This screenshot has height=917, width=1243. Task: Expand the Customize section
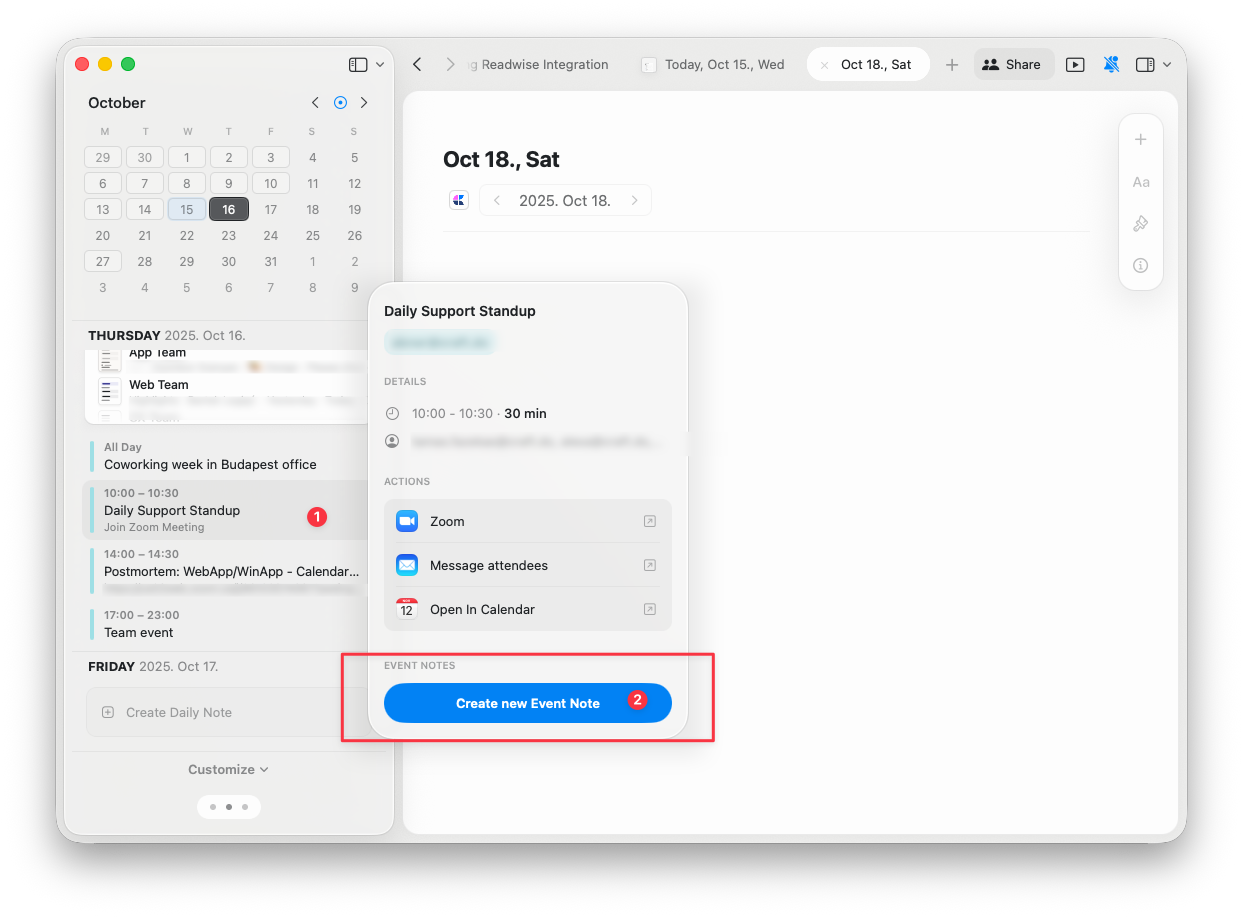[x=228, y=769]
